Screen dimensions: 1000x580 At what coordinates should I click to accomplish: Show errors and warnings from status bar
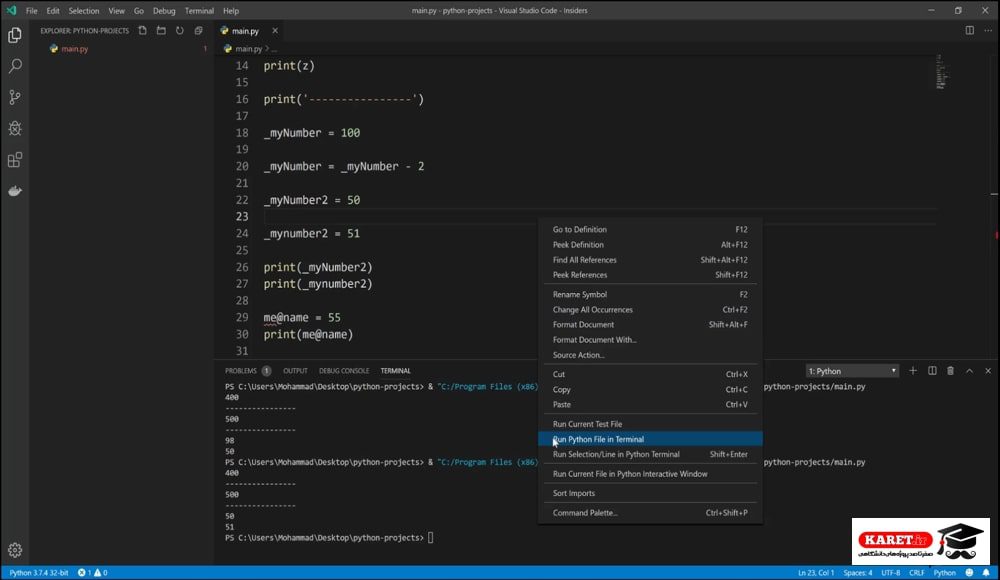[x=92, y=573]
